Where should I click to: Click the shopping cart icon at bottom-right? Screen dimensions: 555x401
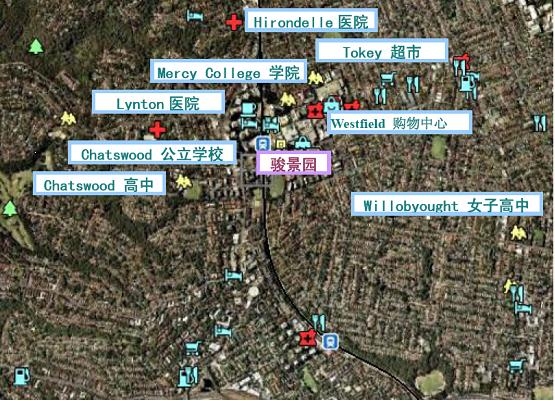coord(517,366)
